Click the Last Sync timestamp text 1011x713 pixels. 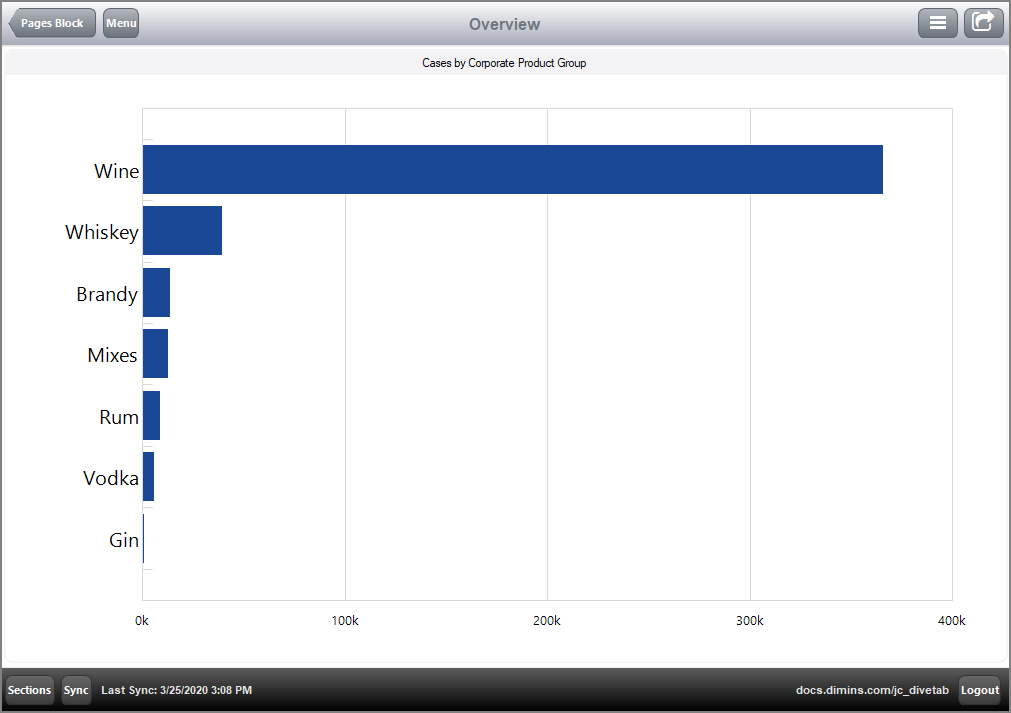click(176, 690)
